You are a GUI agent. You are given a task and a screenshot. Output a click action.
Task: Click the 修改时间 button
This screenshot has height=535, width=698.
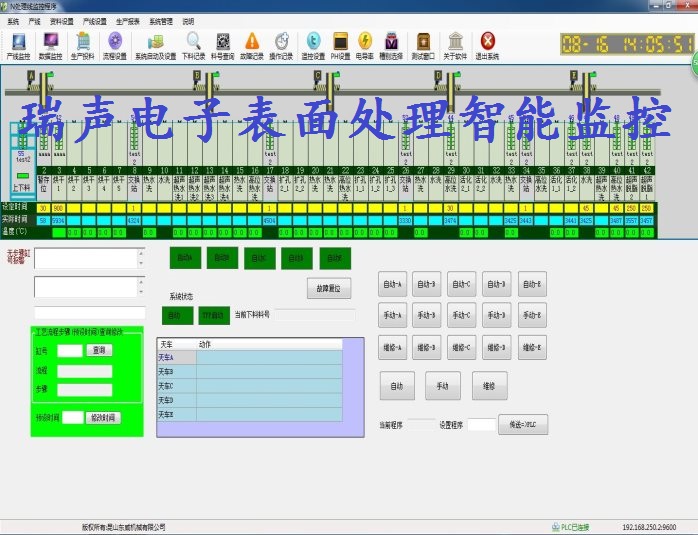coord(103,417)
